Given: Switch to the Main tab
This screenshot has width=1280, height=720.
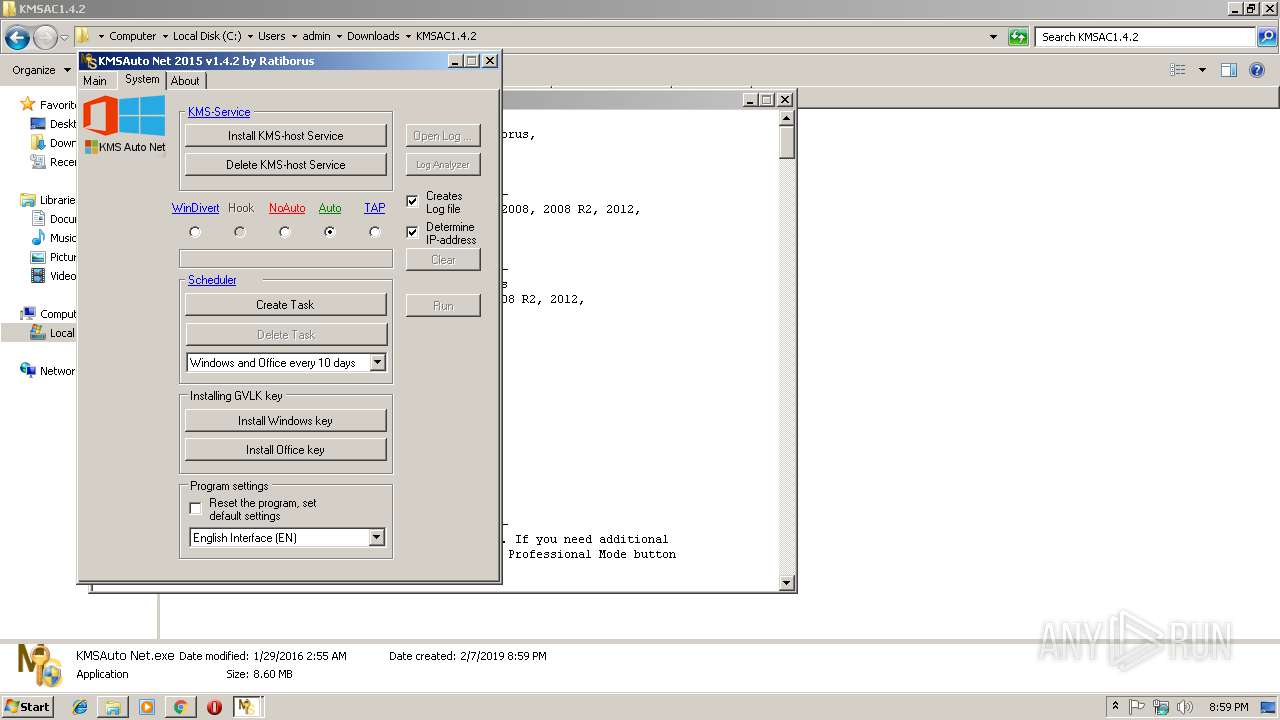Looking at the screenshot, I should coord(95,81).
